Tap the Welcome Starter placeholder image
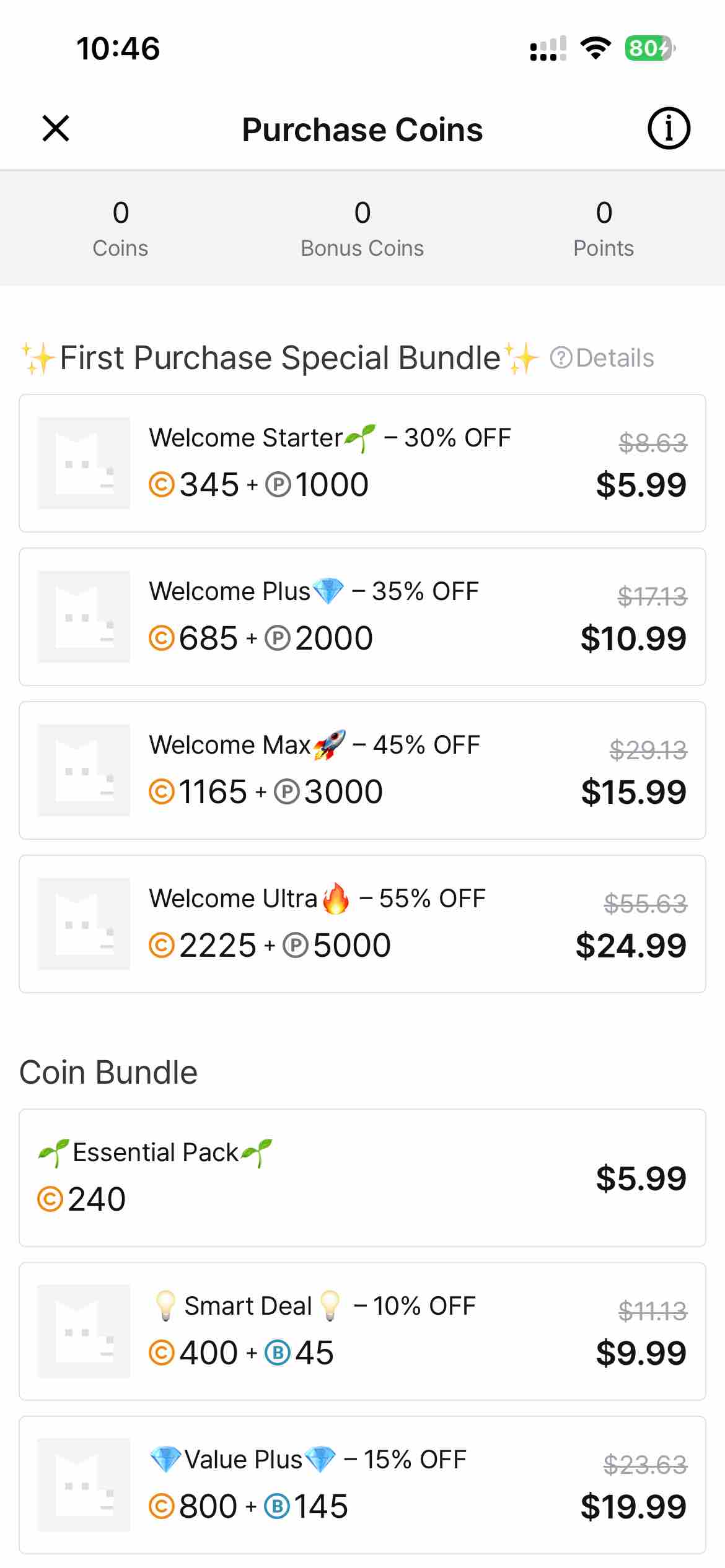Viewport: 725px width, 1568px height. coord(84,463)
